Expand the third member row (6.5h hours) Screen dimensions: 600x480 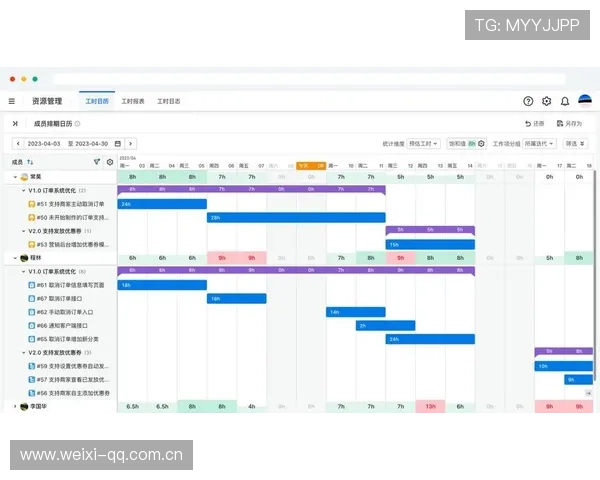pos(15,407)
